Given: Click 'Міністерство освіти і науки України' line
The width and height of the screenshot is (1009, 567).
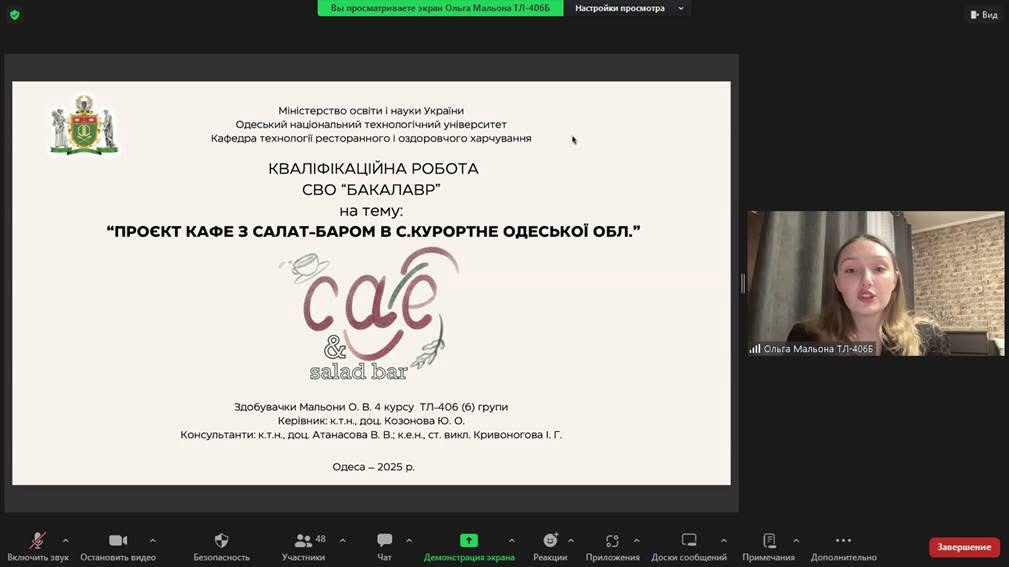Looking at the screenshot, I should [371, 111].
